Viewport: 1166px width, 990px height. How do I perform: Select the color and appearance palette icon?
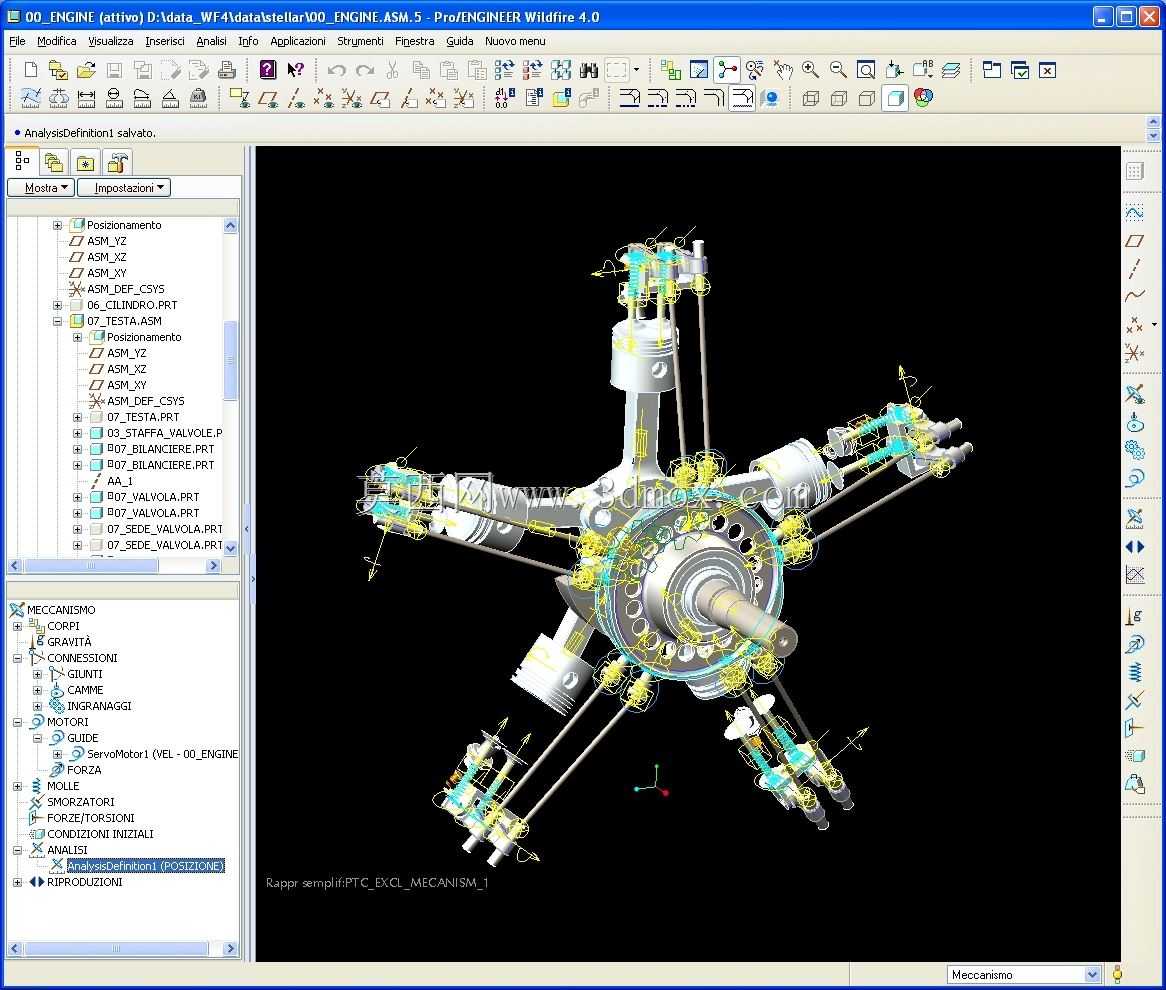[923, 97]
